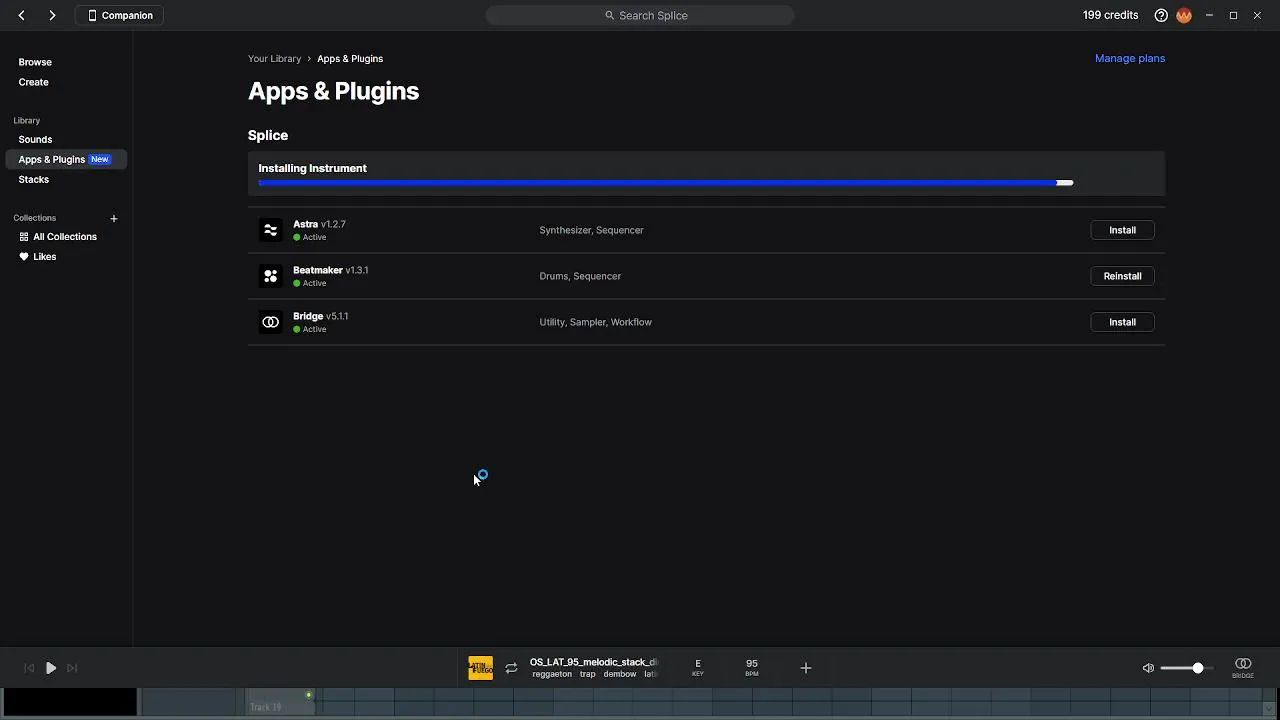
Task: Select the Astra plugin name
Action: point(305,224)
